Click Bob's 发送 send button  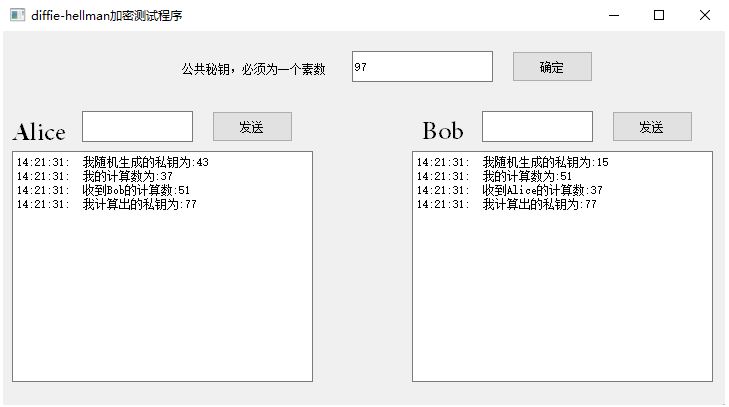652,126
